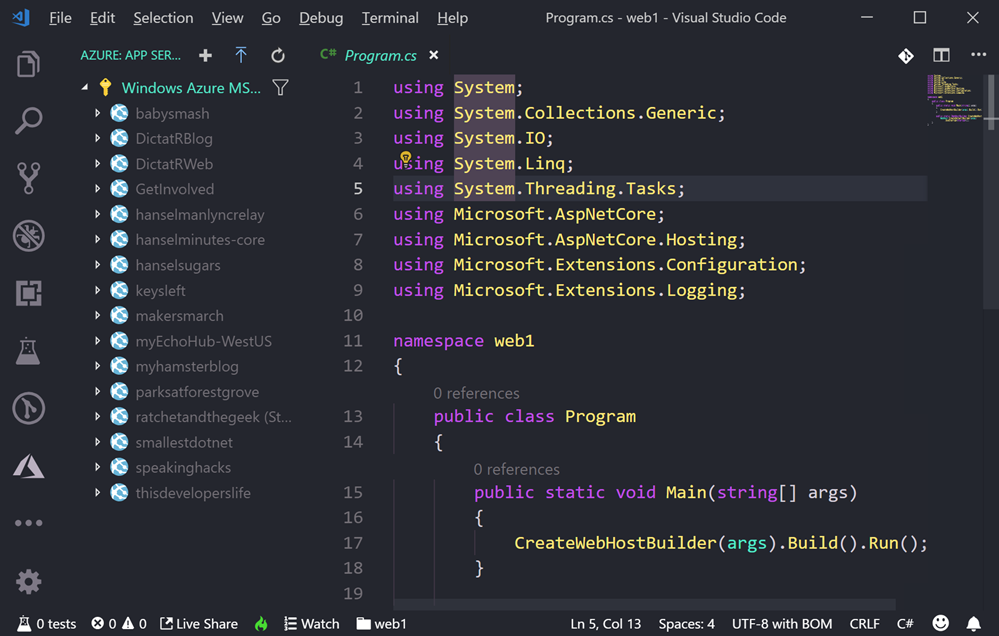Change indentation via Spaces: 4
This screenshot has height=636, width=999.
(686, 624)
